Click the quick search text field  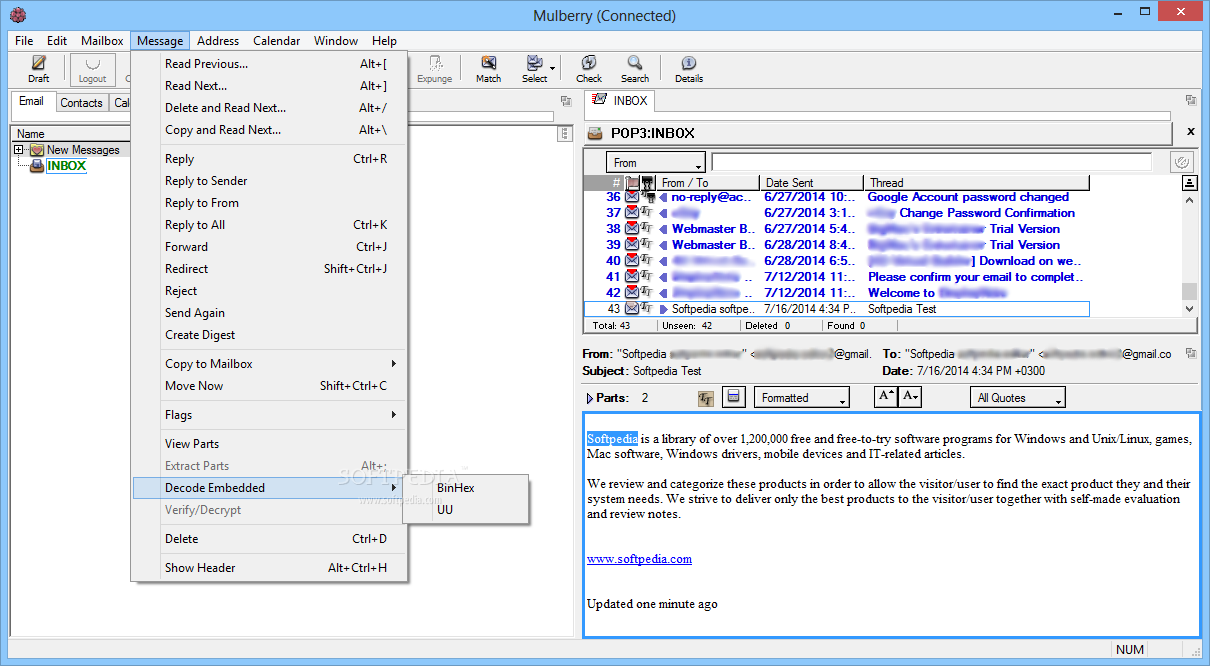(932, 162)
